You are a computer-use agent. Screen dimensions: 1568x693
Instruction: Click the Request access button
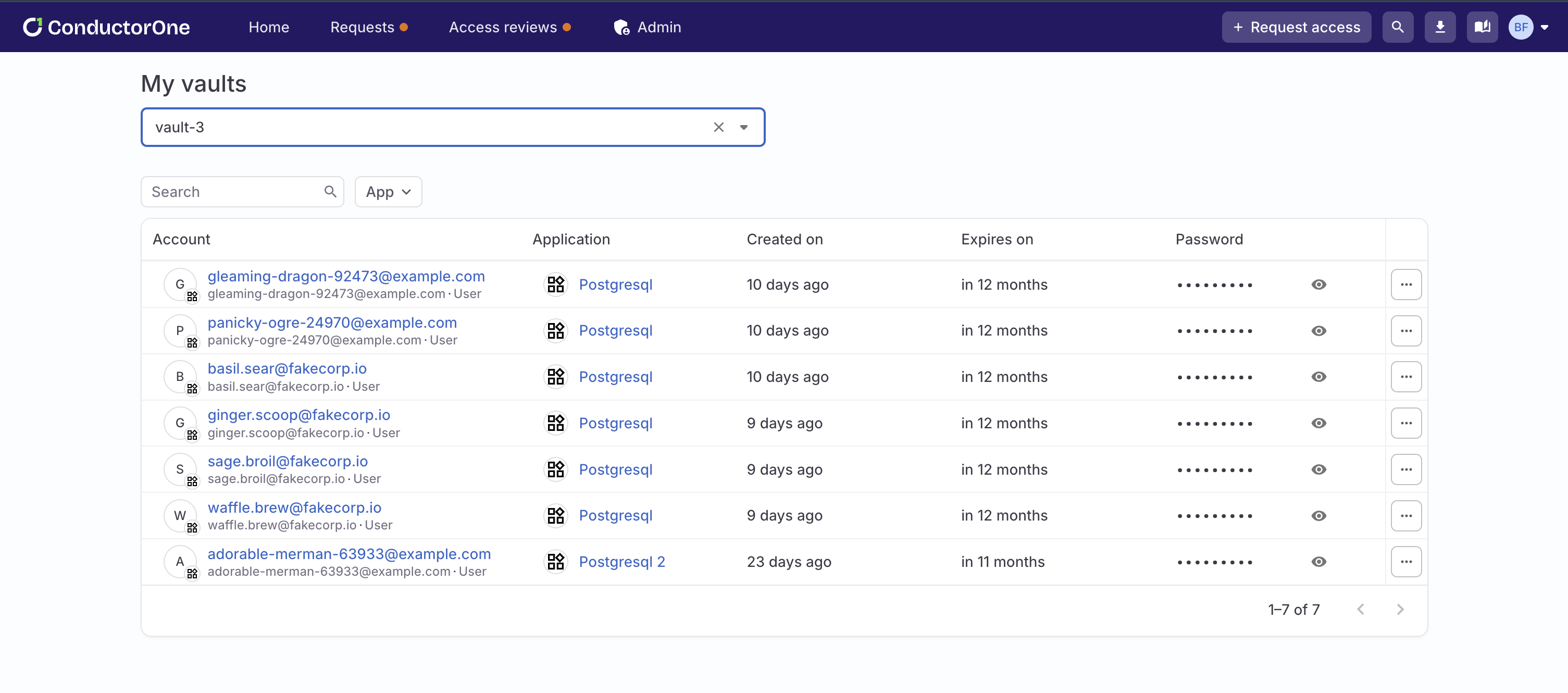tap(1296, 27)
